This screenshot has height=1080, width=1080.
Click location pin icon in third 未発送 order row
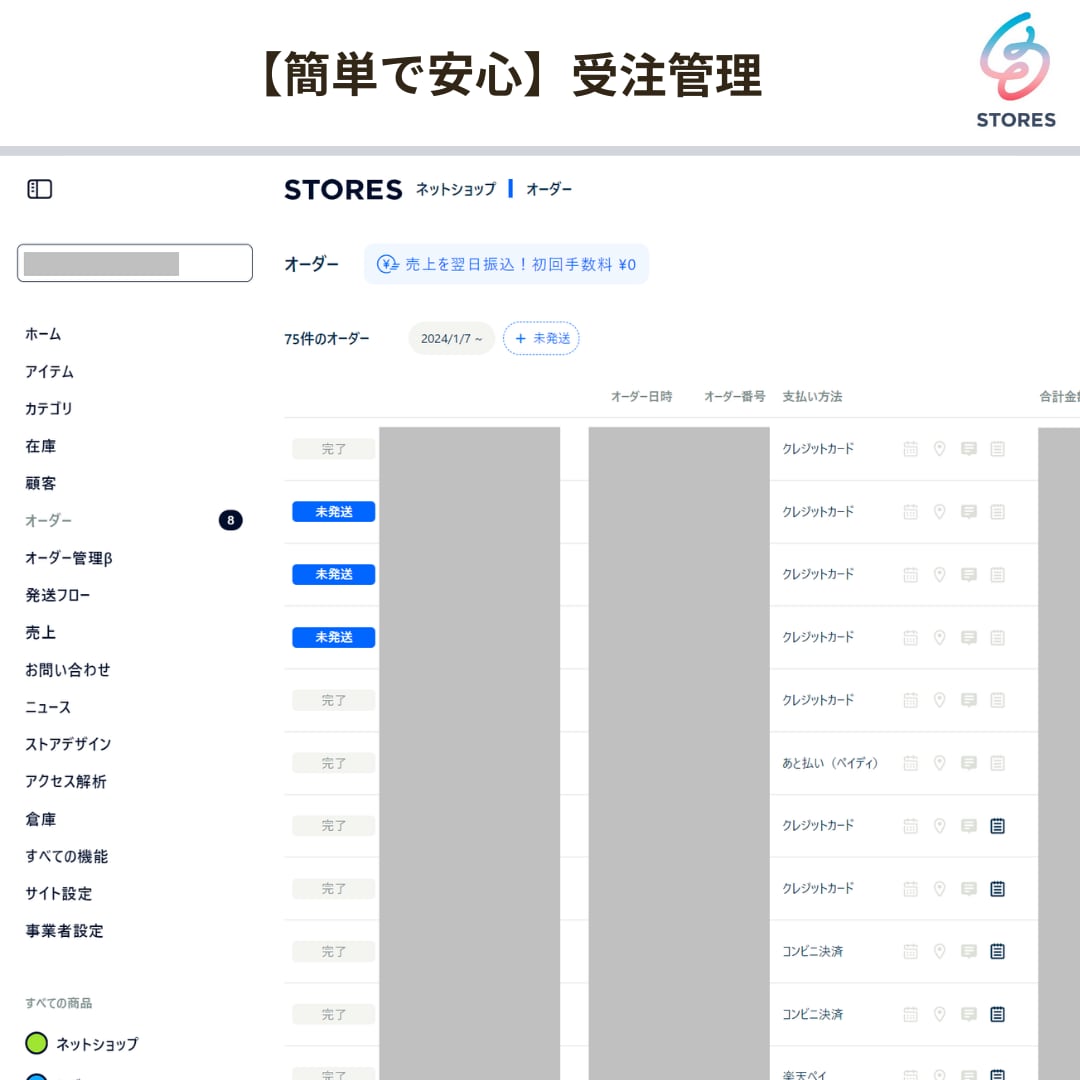point(939,637)
